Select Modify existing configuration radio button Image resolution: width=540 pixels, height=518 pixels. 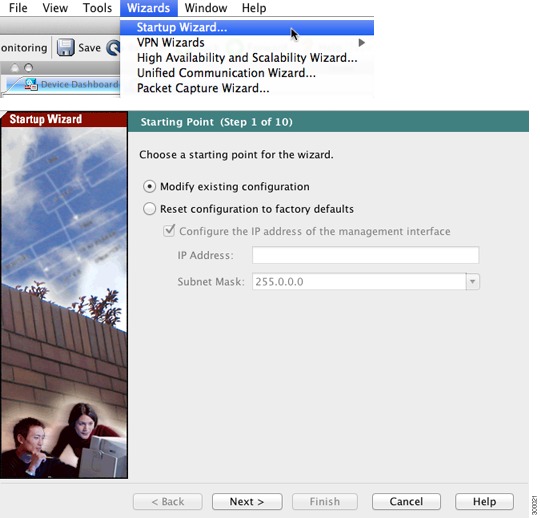coord(149,186)
